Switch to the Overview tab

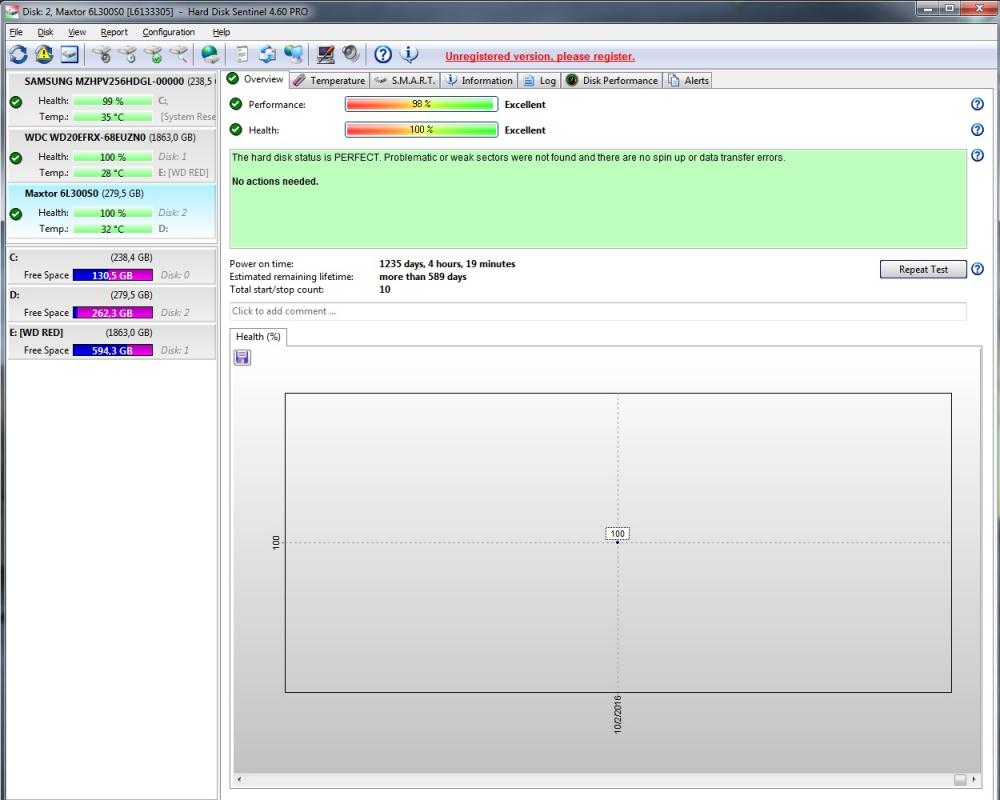click(x=256, y=79)
